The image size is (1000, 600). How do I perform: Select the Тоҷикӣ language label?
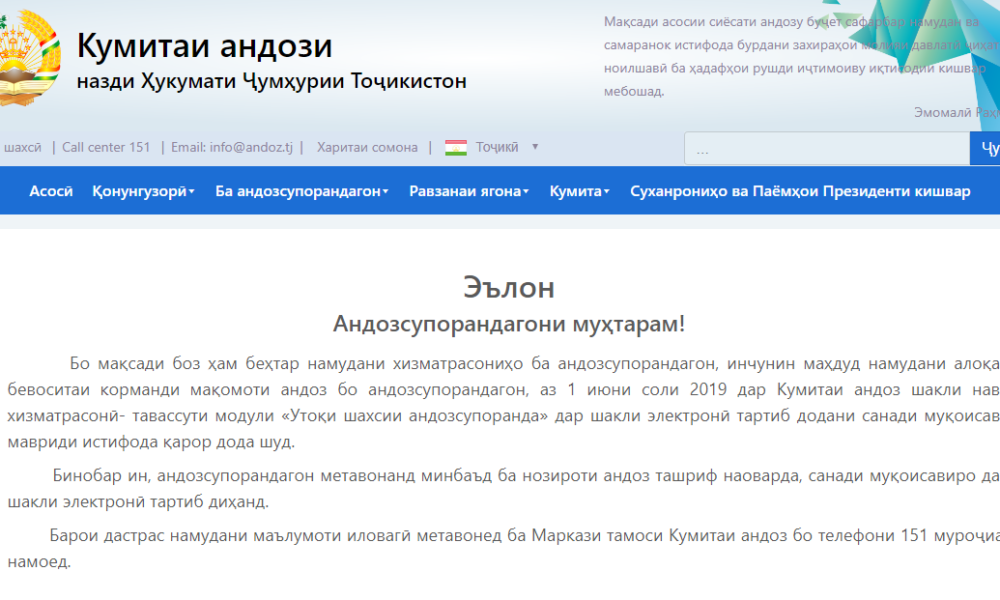[x=497, y=147]
